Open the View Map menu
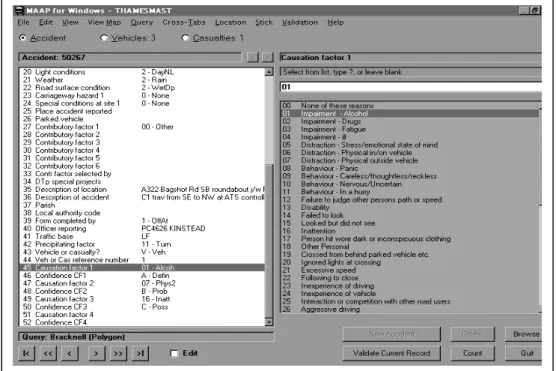556x371 pixels. (104, 22)
